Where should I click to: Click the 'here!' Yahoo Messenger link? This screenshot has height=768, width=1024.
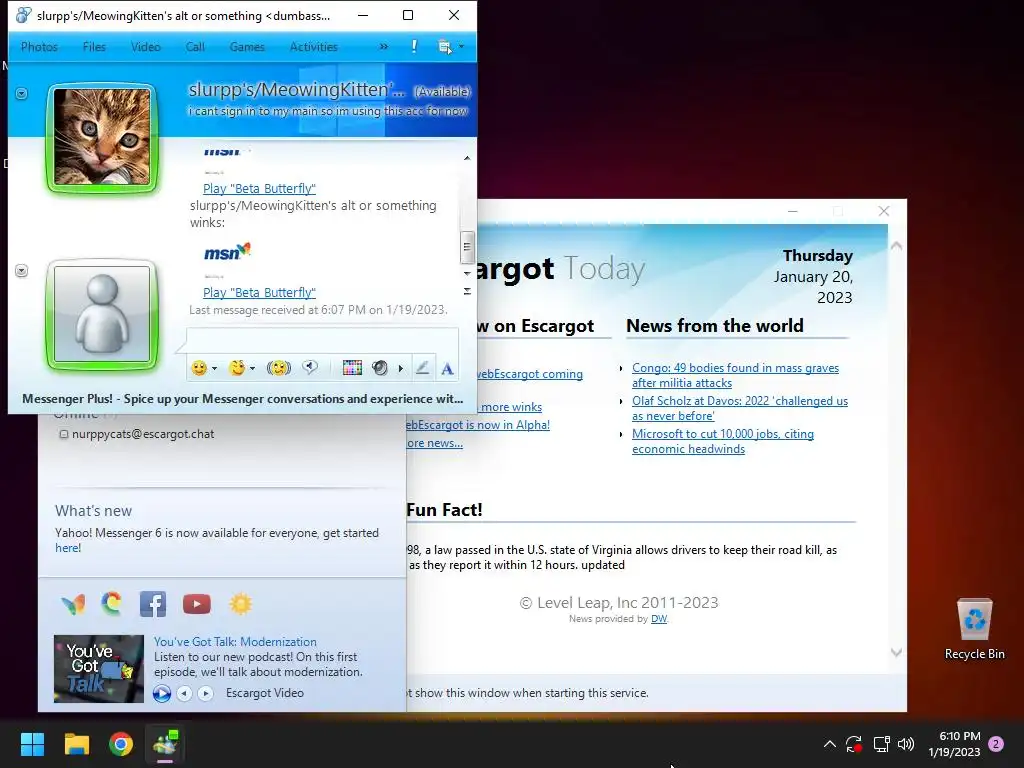(68, 548)
